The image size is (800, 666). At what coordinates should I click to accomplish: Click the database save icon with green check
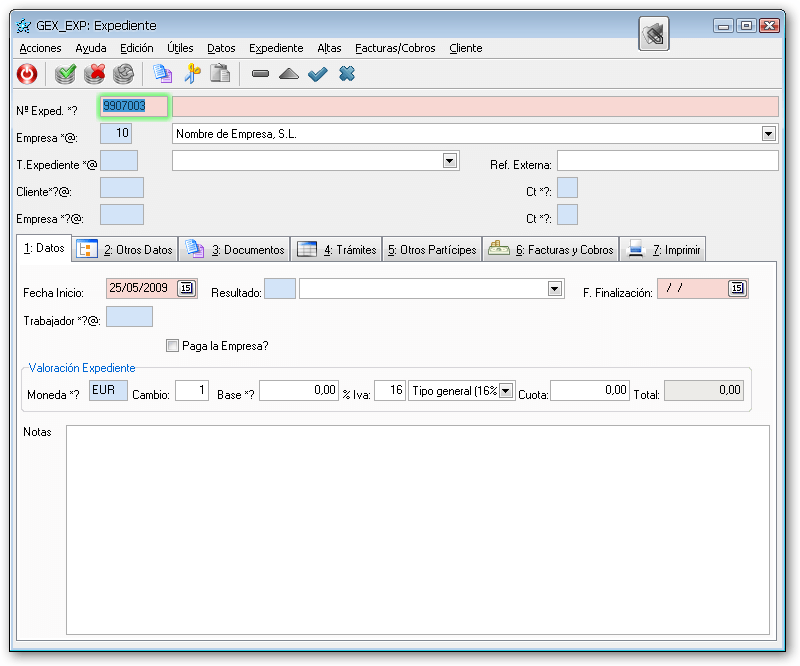66,73
